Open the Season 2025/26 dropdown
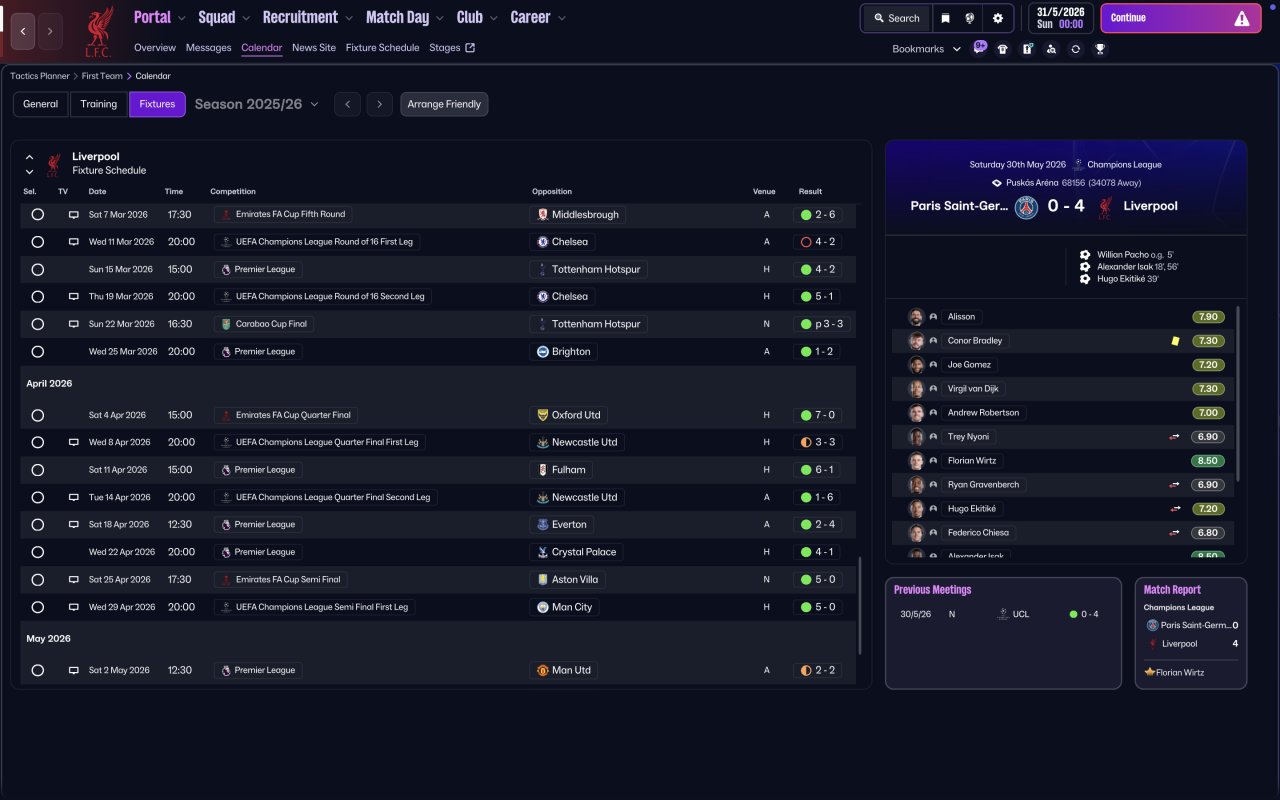1280x800 pixels. 257,104
